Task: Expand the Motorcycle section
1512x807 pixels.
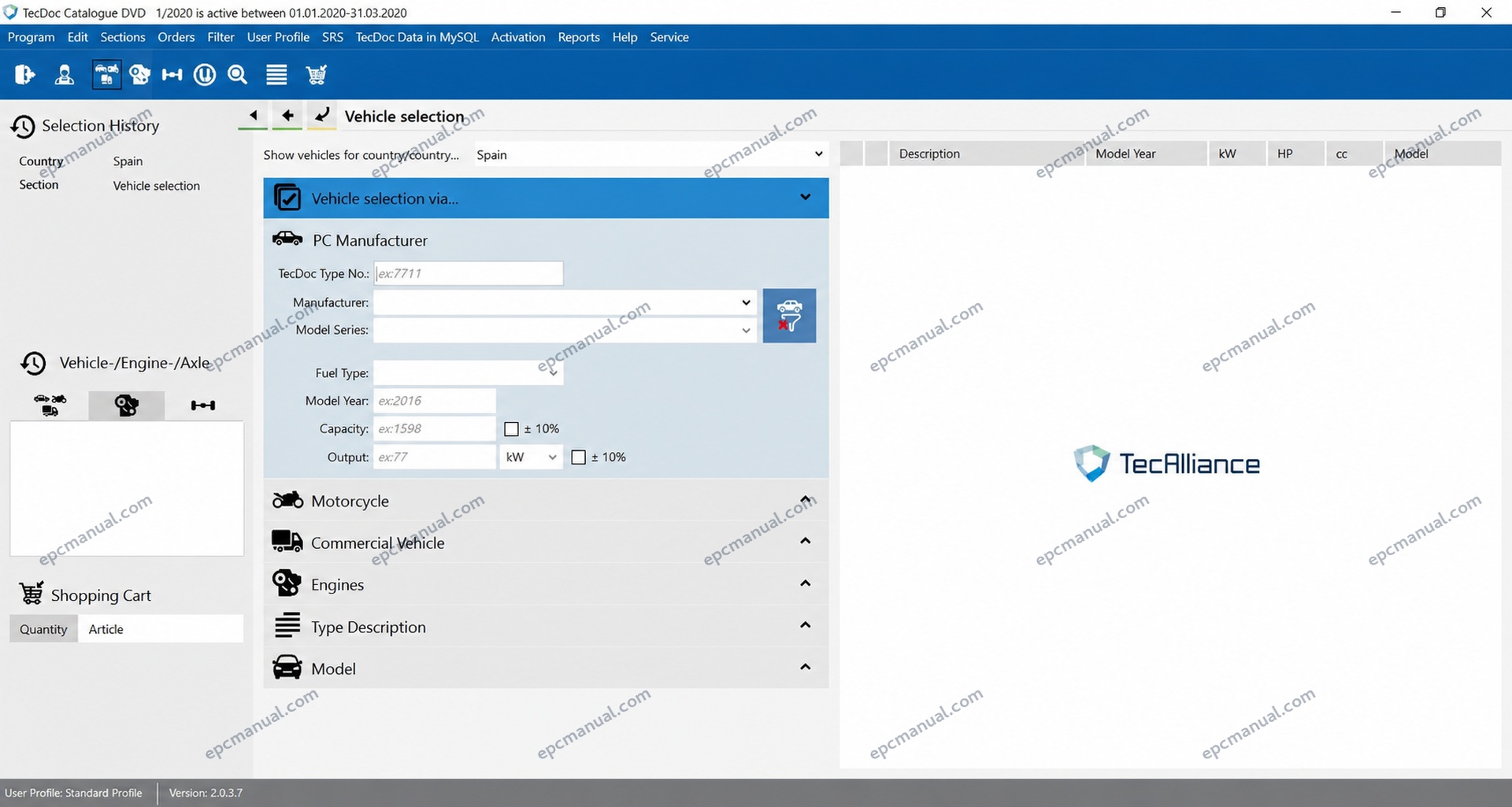Action: 546,501
